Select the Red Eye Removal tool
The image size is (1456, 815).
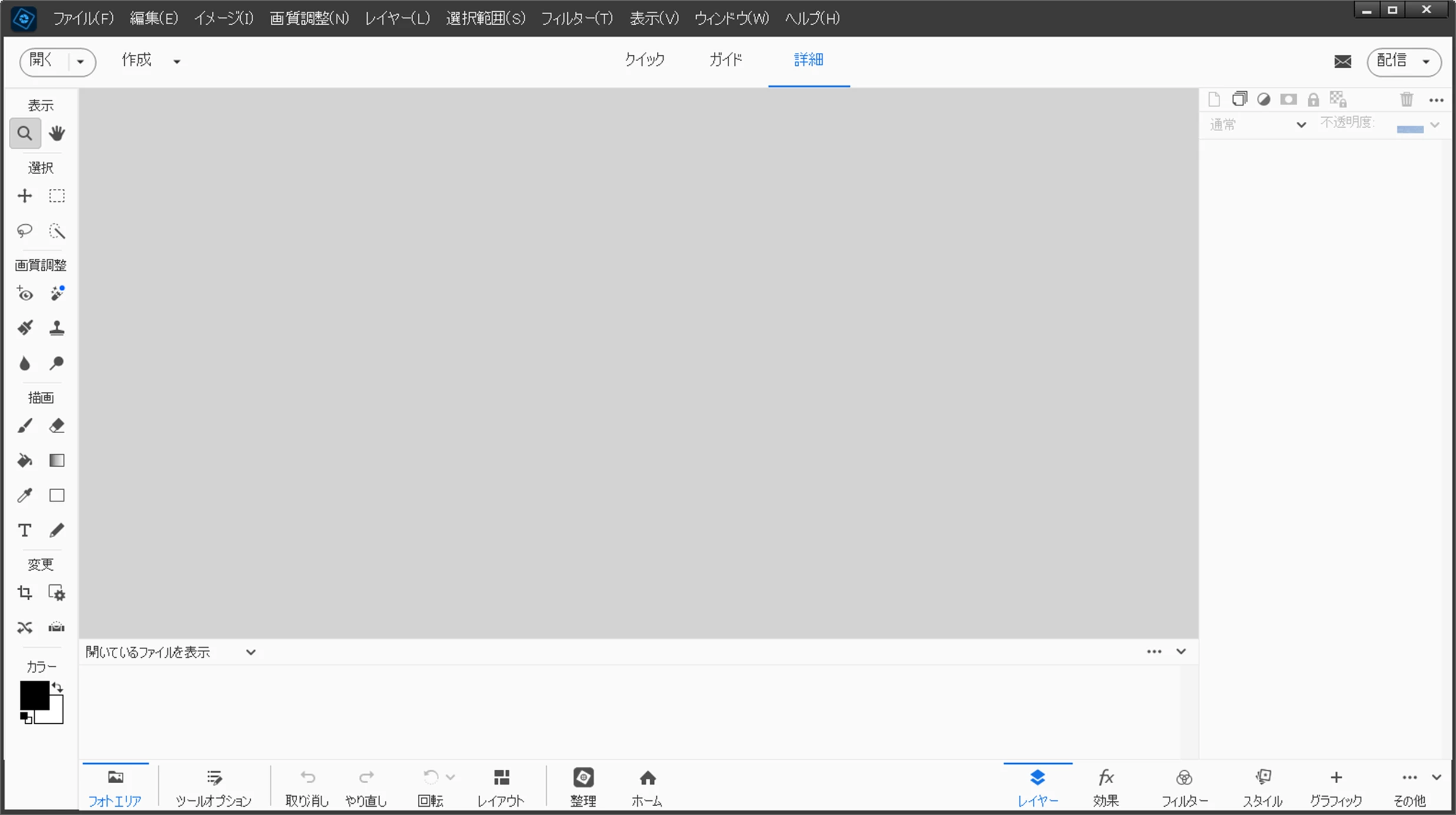tap(25, 294)
